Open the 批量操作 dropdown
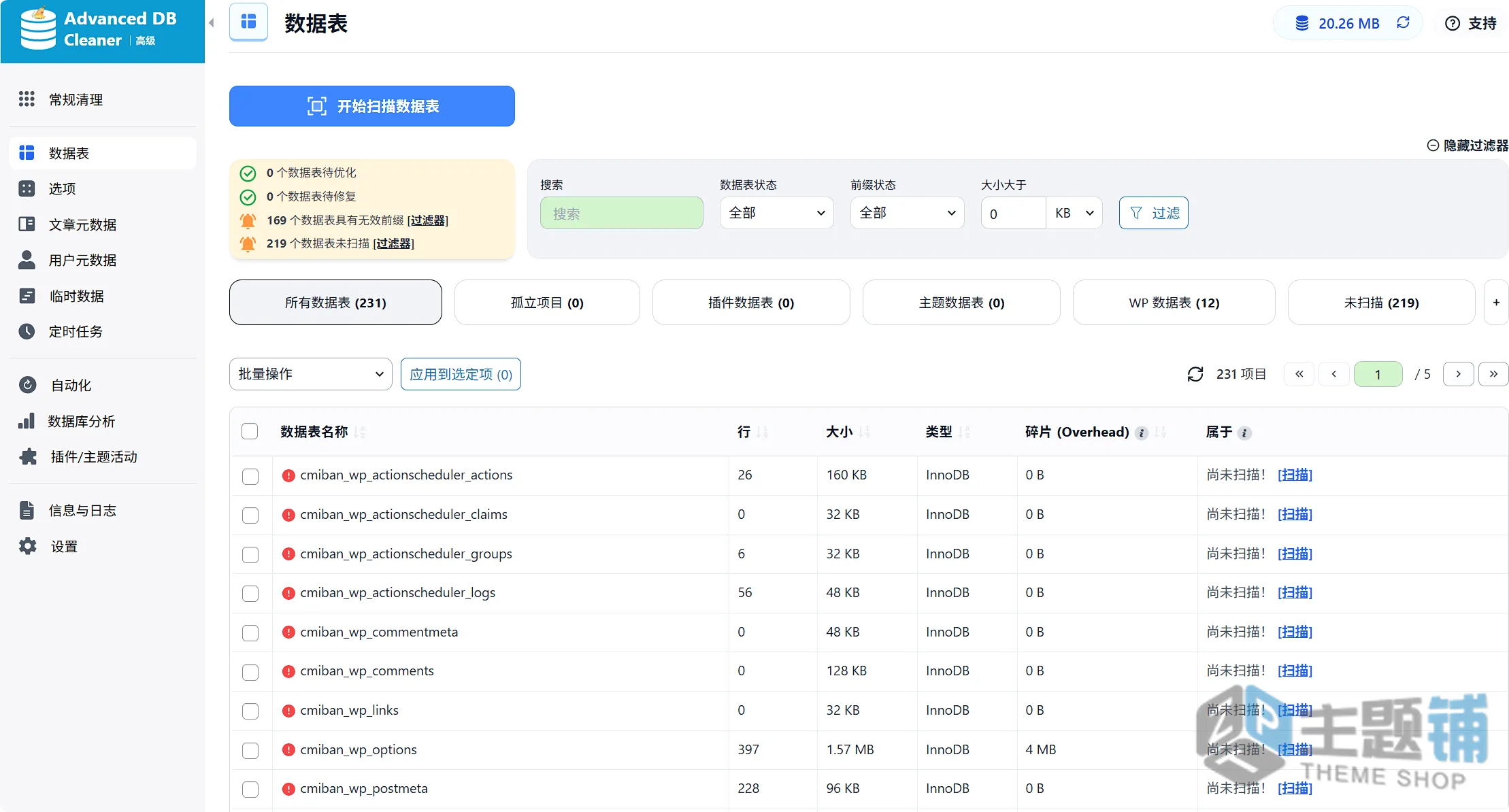The height and width of the screenshot is (812, 1509). 311,374
